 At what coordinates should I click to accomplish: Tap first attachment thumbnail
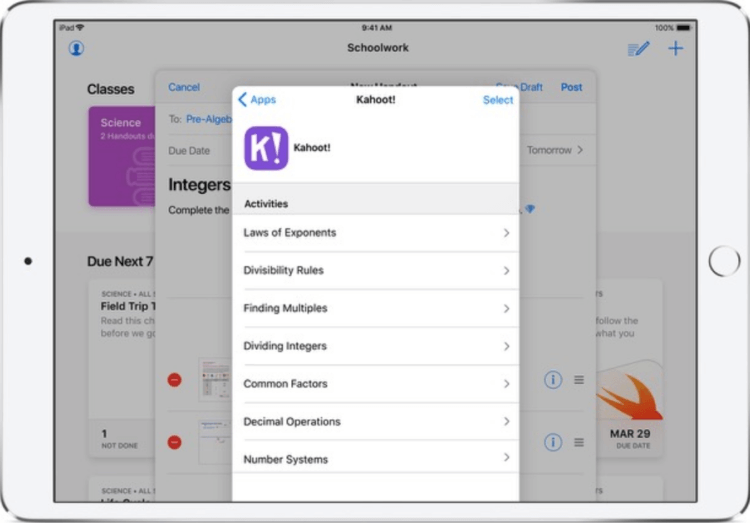215,379
